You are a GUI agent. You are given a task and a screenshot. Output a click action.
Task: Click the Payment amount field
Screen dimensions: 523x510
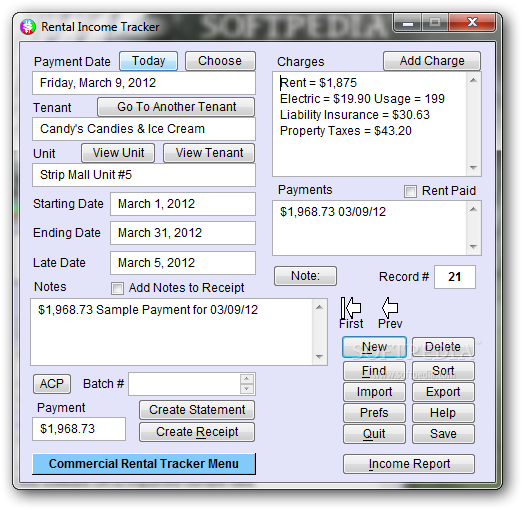(79, 429)
